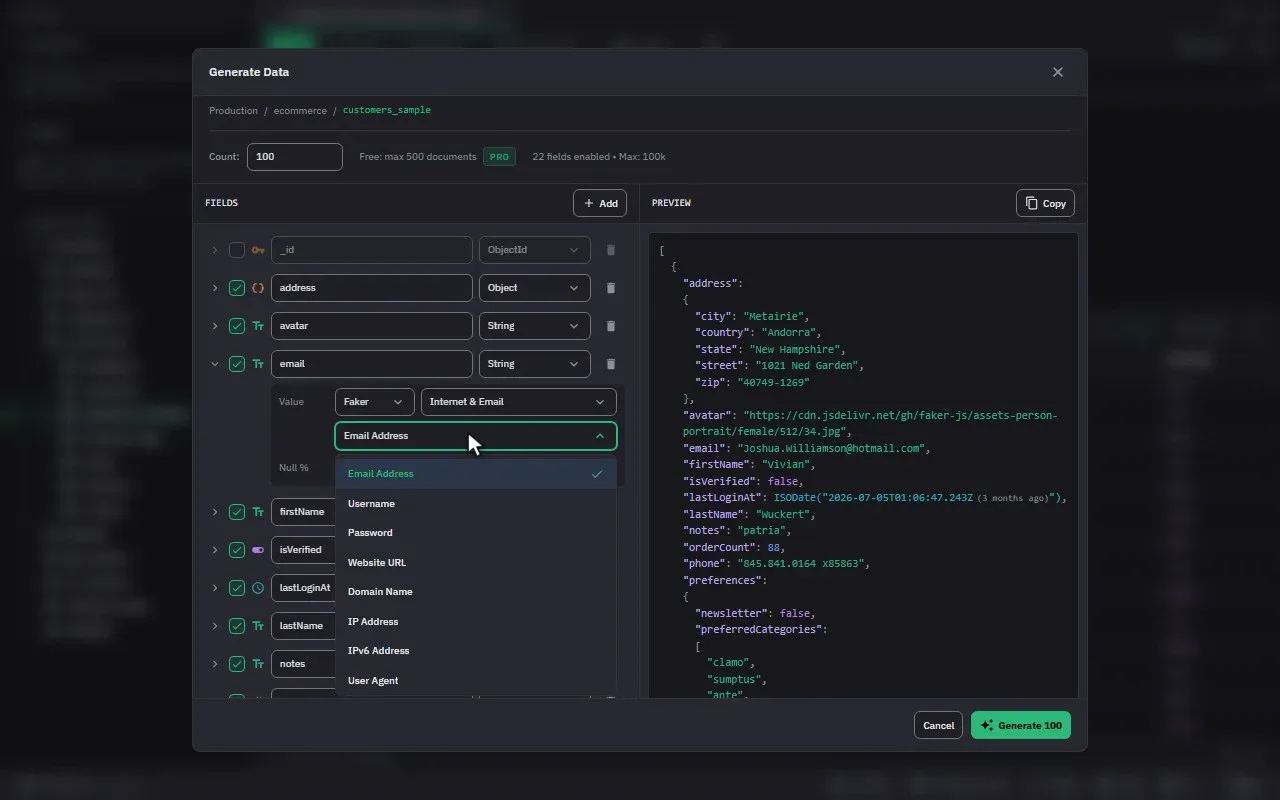Cancel the data generation
Image resolution: width=1280 pixels, height=800 pixels.
[938, 726]
